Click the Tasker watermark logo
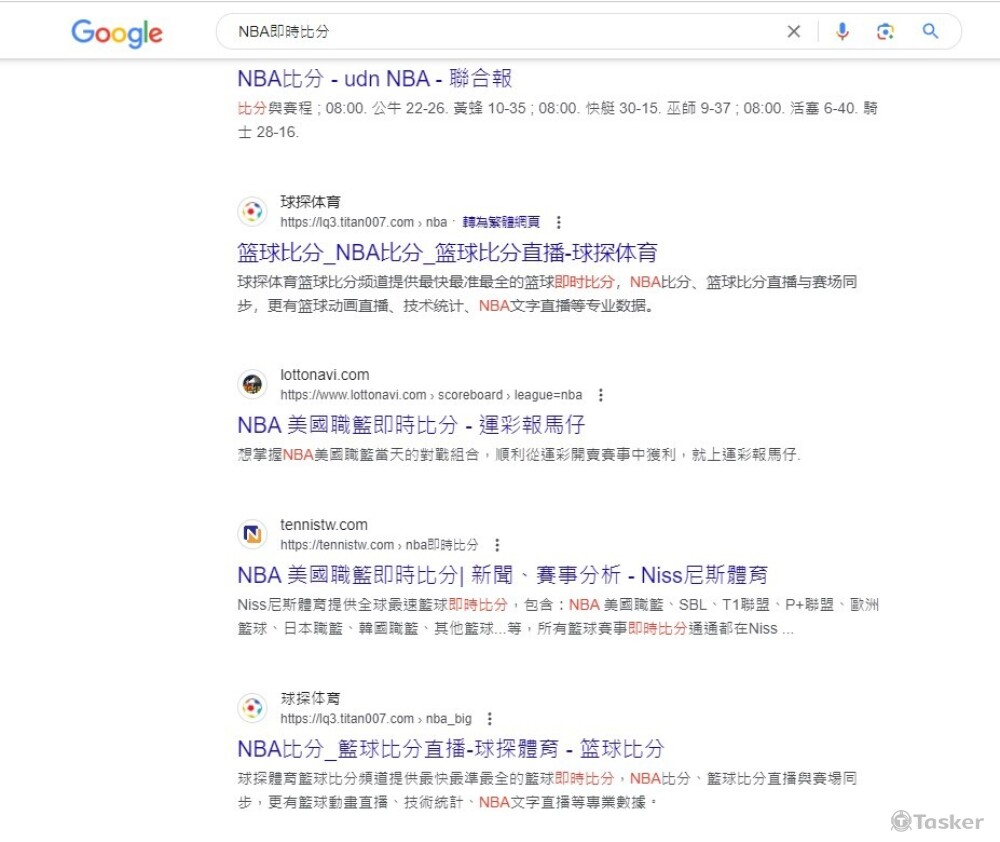This screenshot has height=842, width=1000. point(937,822)
